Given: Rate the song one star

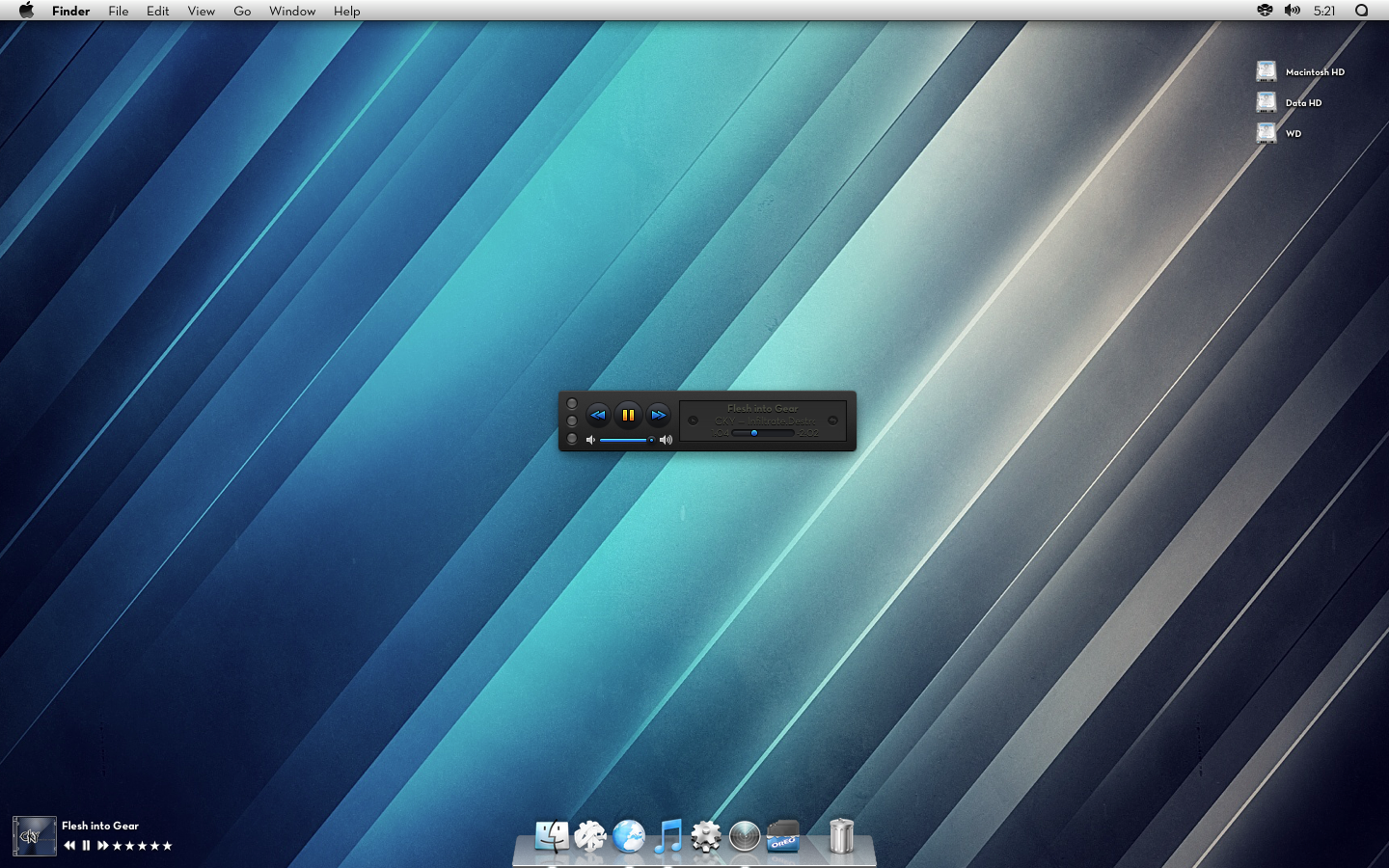Looking at the screenshot, I should pyautogui.click(x=118, y=846).
